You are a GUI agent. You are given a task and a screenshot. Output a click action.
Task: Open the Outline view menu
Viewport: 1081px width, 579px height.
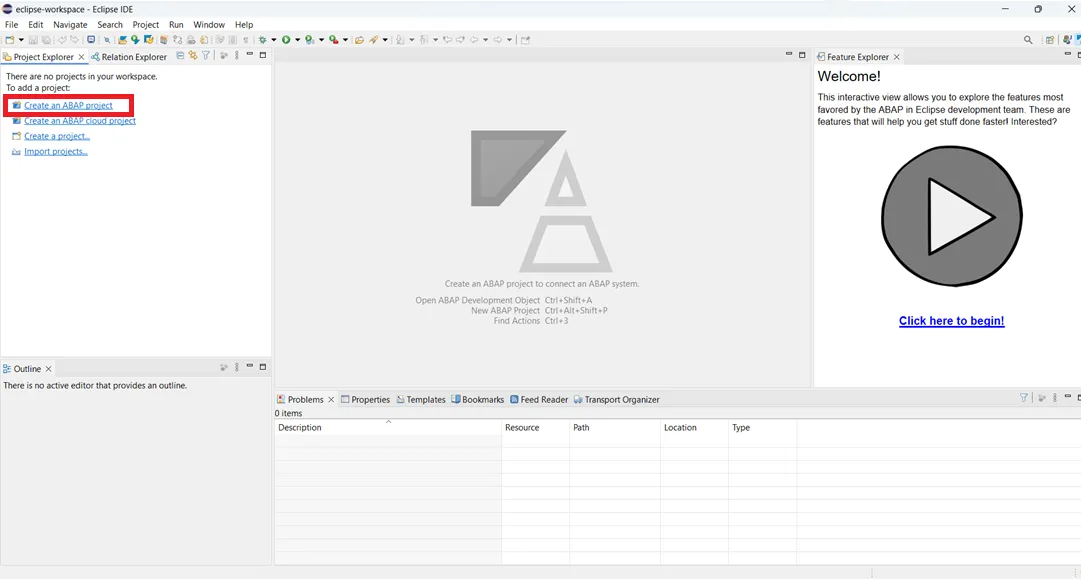(x=236, y=367)
